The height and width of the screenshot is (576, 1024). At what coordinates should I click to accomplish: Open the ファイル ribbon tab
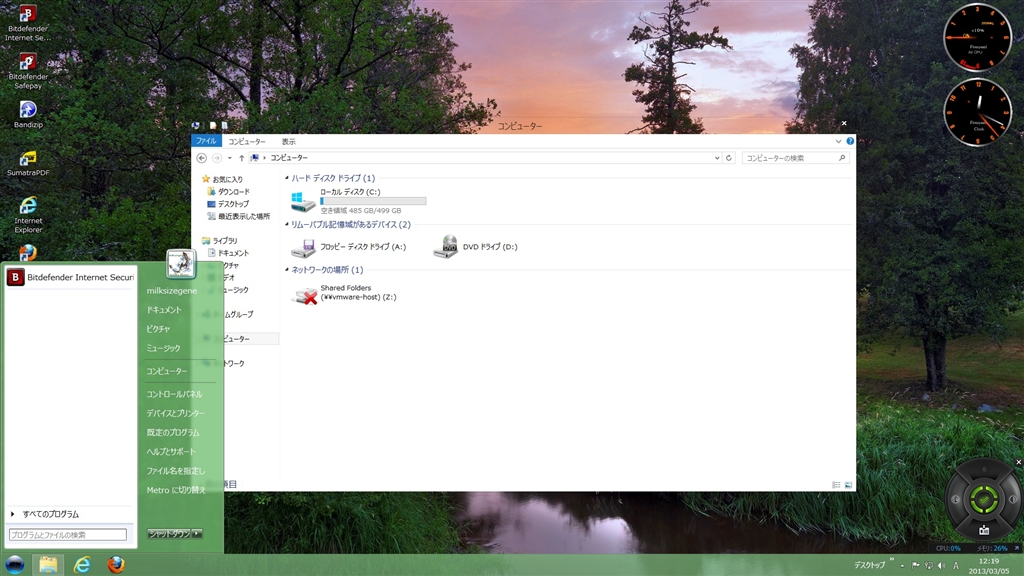pyautogui.click(x=206, y=141)
